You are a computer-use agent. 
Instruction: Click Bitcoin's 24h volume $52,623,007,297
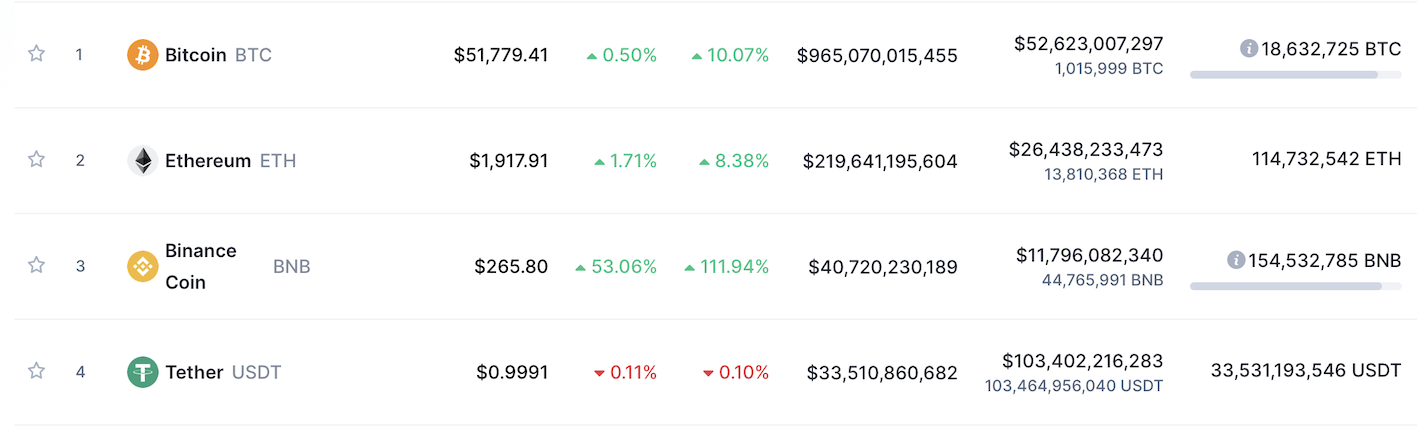(x=1088, y=44)
